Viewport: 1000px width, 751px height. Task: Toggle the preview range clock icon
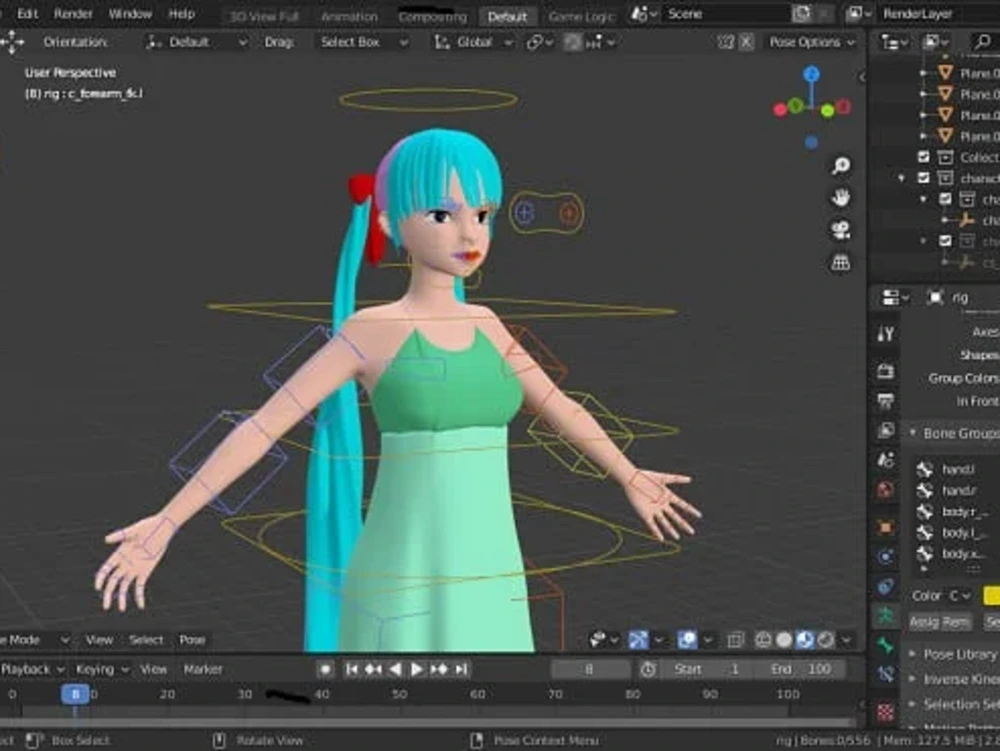coord(648,669)
